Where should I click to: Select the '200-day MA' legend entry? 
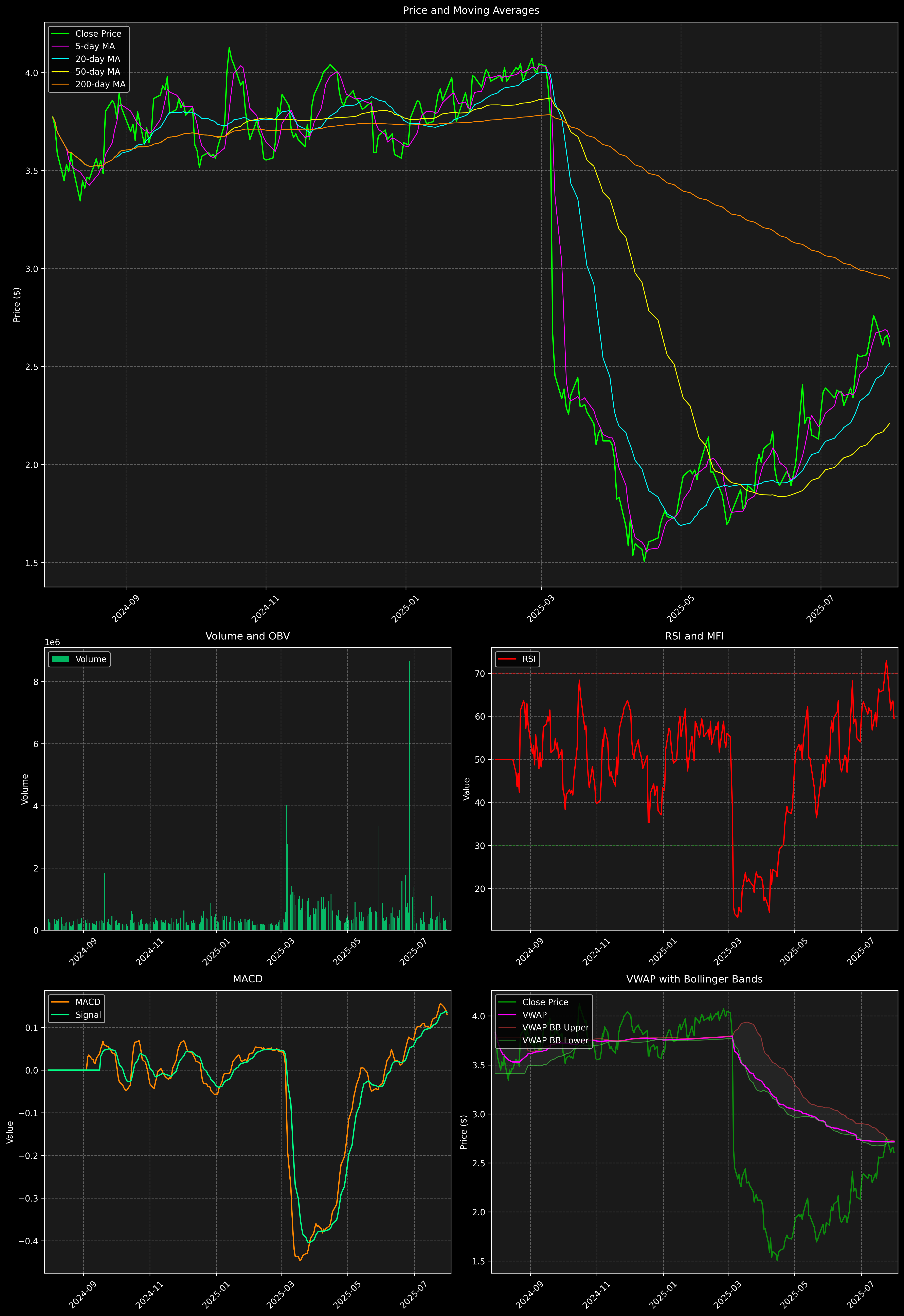[100, 84]
